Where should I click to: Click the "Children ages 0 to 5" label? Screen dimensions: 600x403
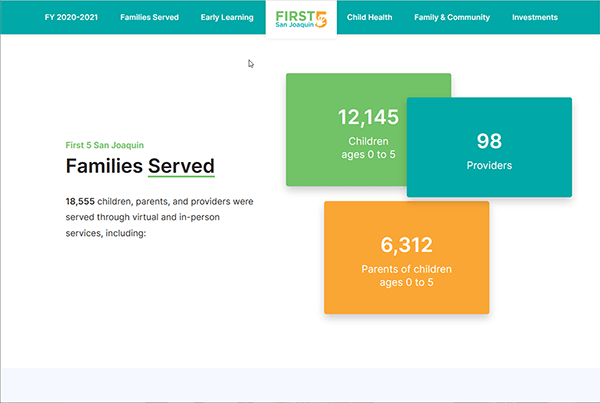point(368,148)
